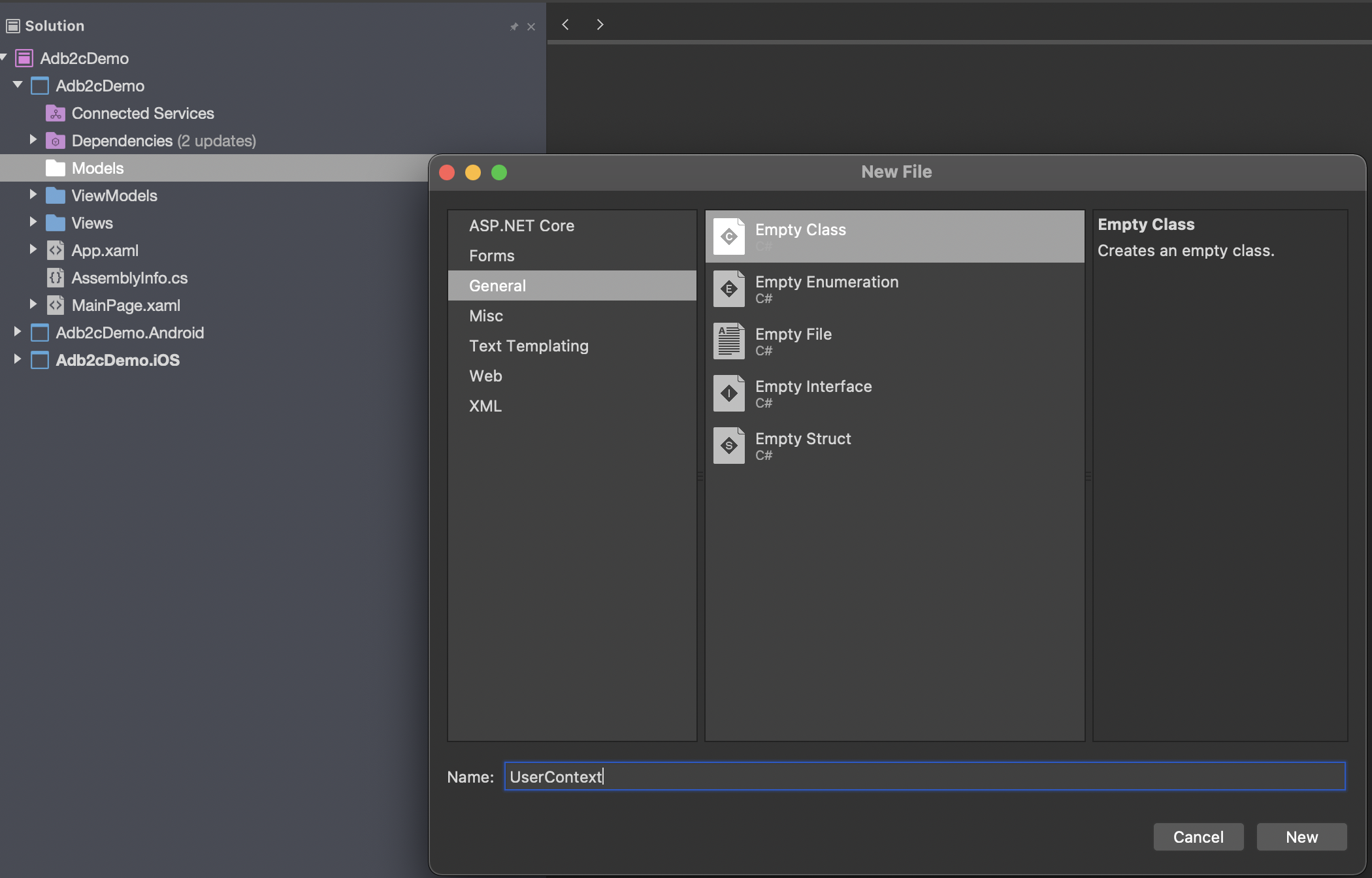Collapse the Adb2cDemo project node

click(18, 85)
